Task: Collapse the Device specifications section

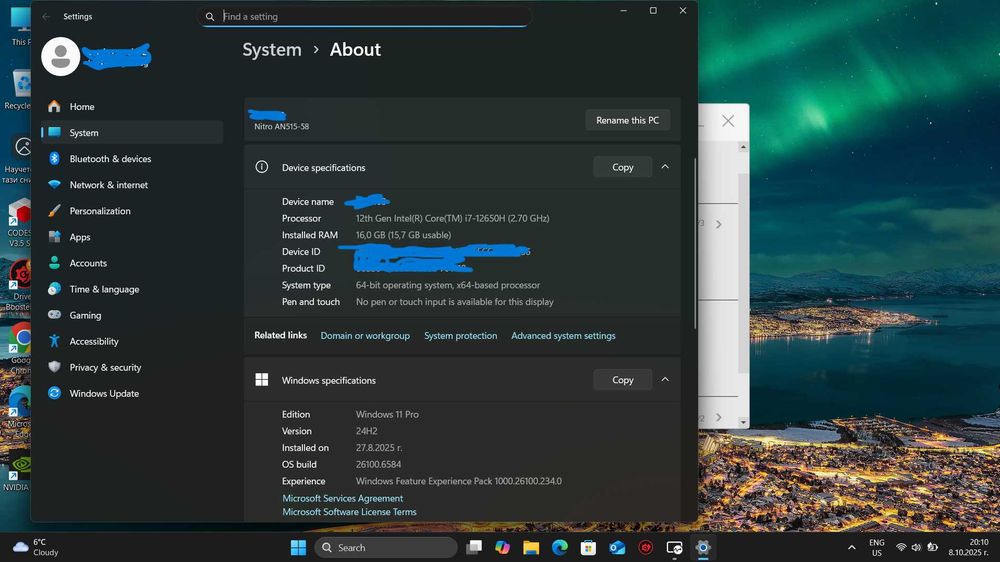Action: [665, 166]
